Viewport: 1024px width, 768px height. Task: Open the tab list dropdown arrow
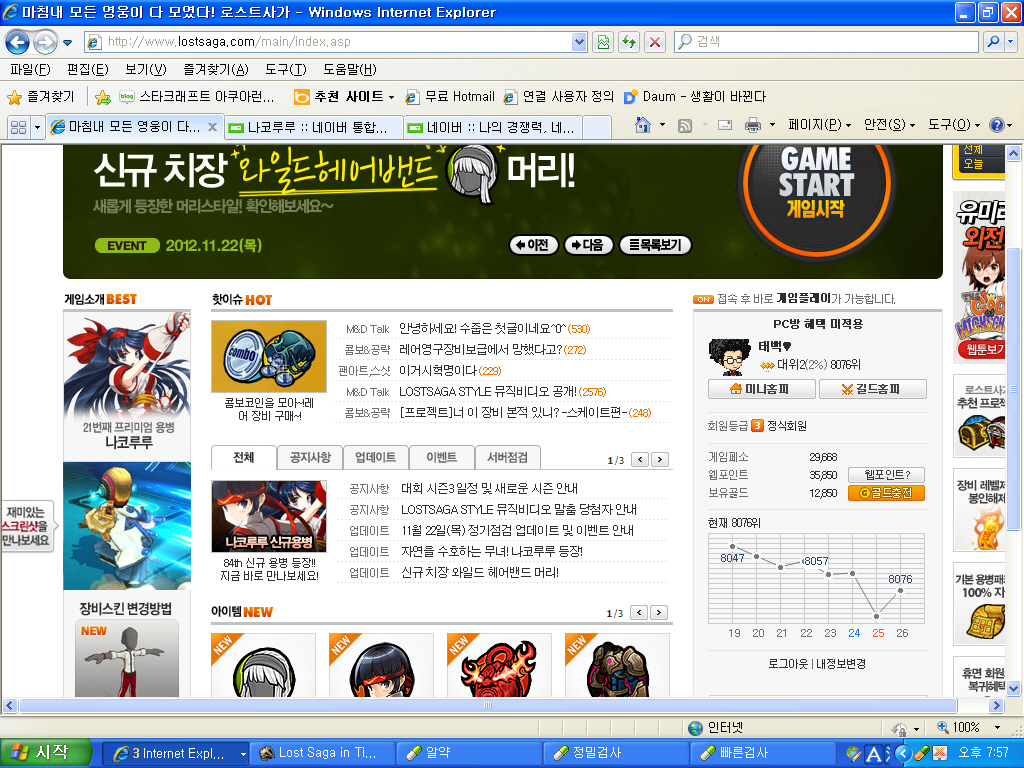(x=37, y=127)
